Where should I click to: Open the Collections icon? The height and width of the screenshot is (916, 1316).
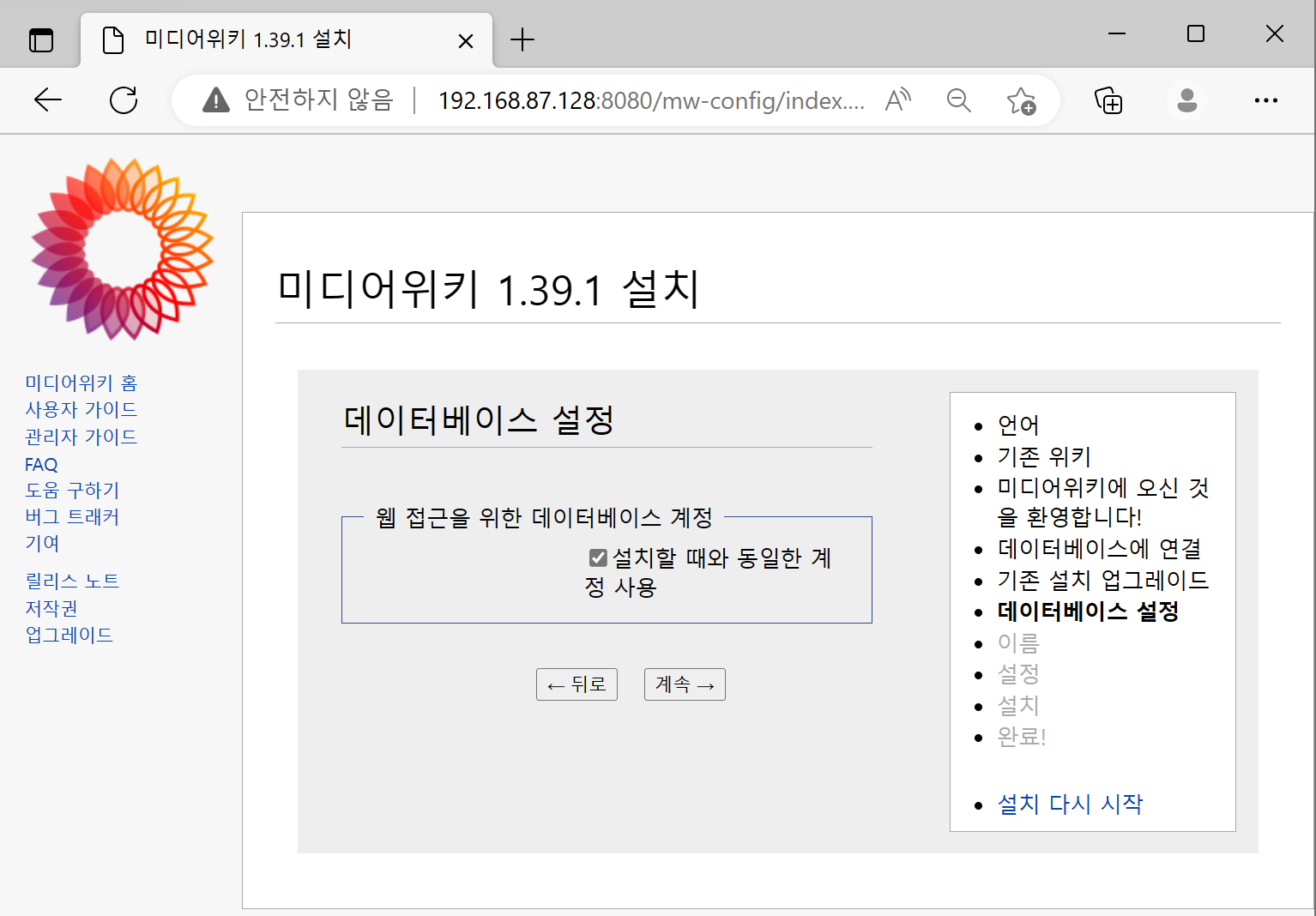tap(1108, 100)
